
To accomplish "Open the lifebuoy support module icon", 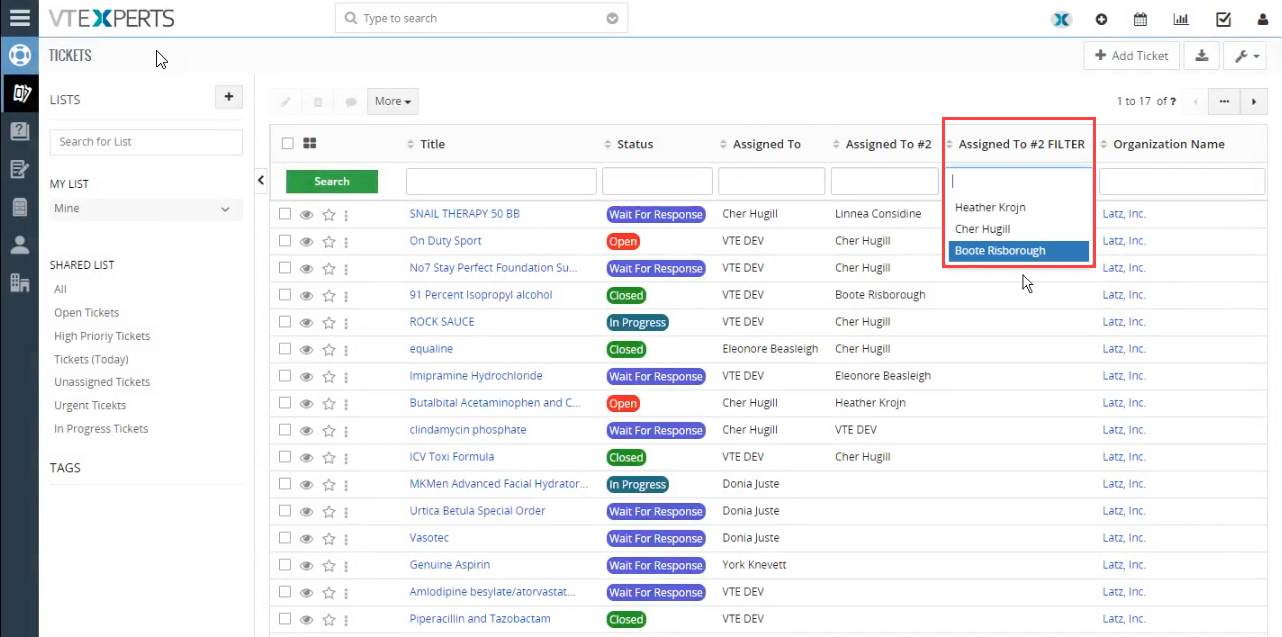I will coord(19,55).
